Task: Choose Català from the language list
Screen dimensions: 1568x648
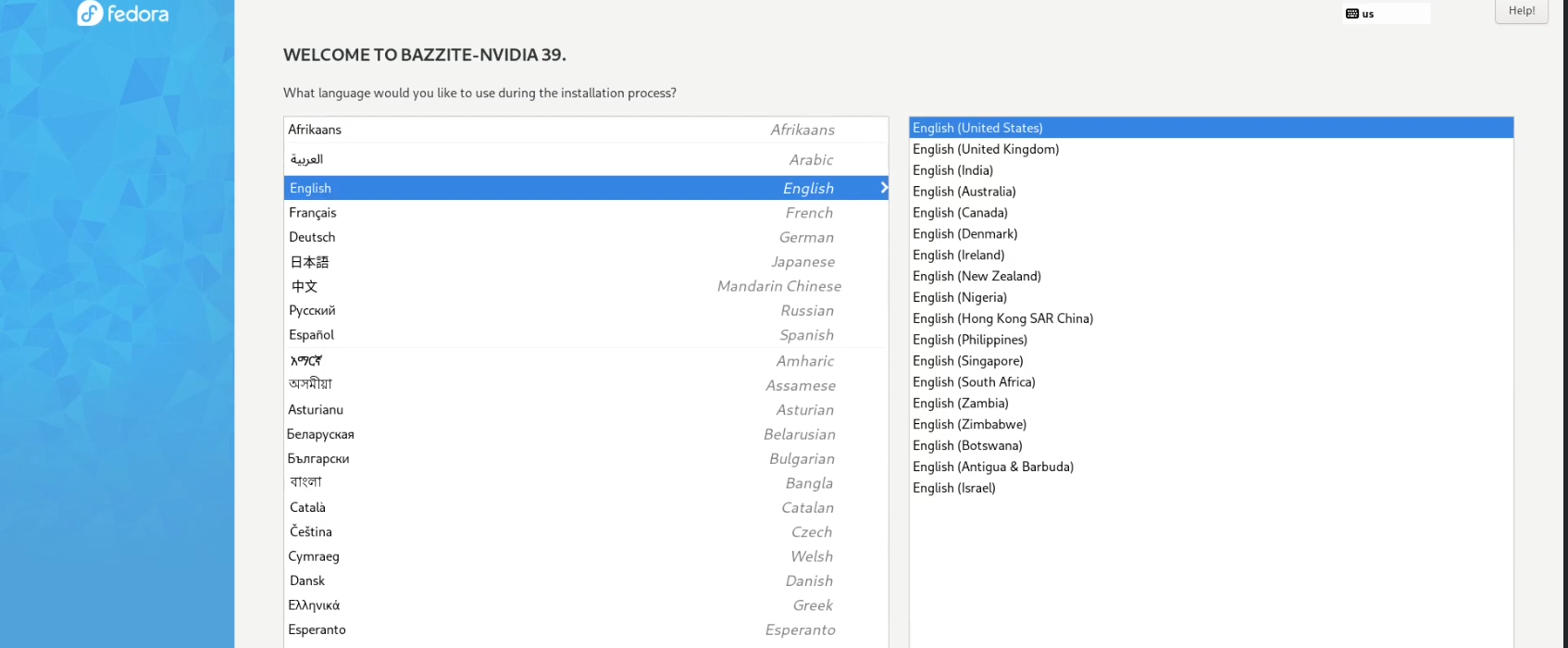Action: pos(586,507)
